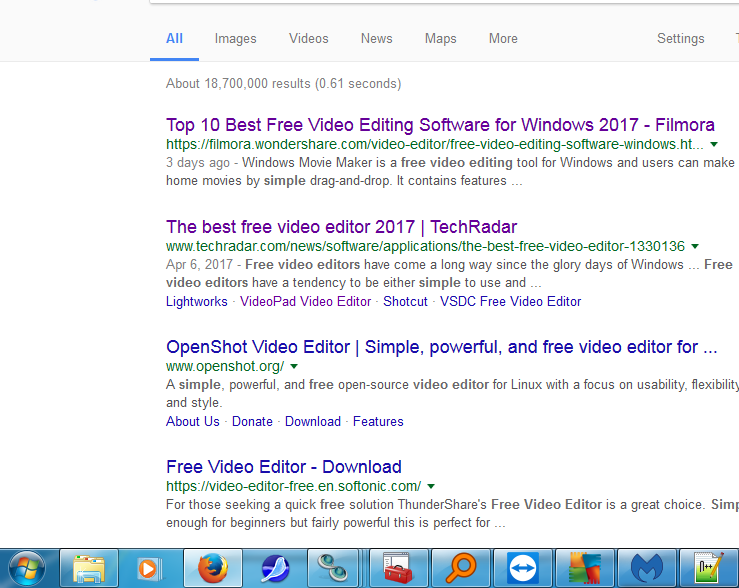Image resolution: width=739 pixels, height=588 pixels.
Task: Open the OpenShot Donate sitelink
Action: (252, 422)
